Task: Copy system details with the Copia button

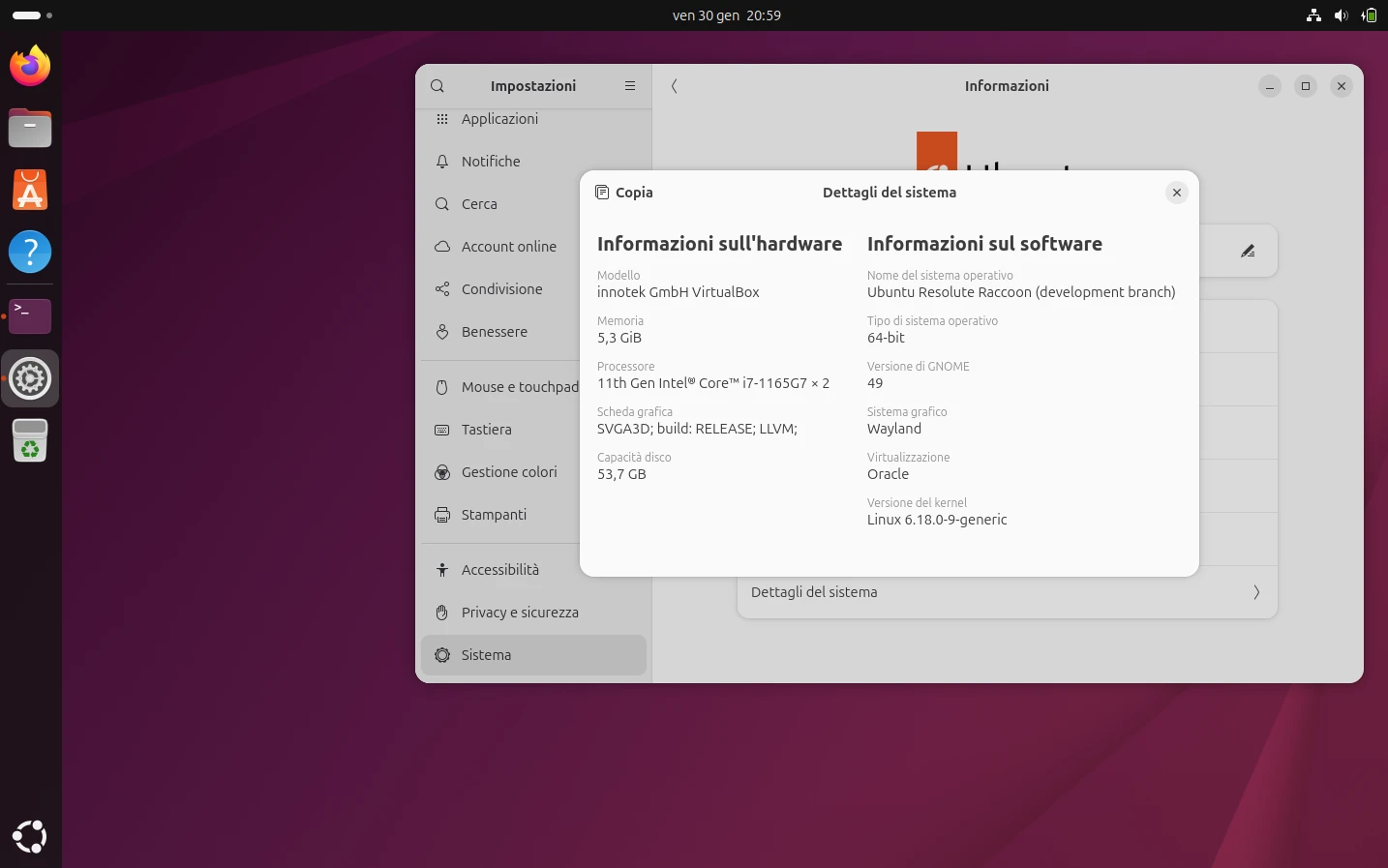Action: [x=624, y=193]
